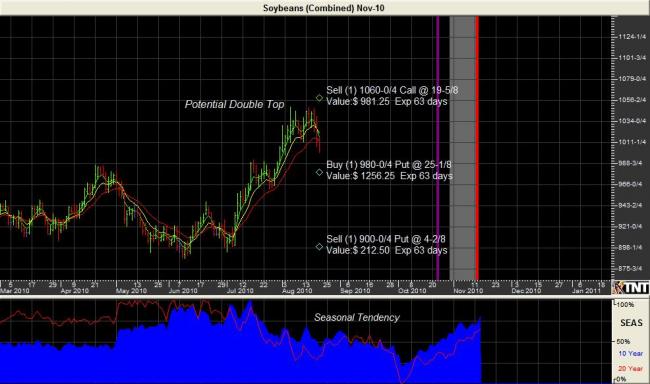Click the 1079-0/4 price axis label

[632, 78]
